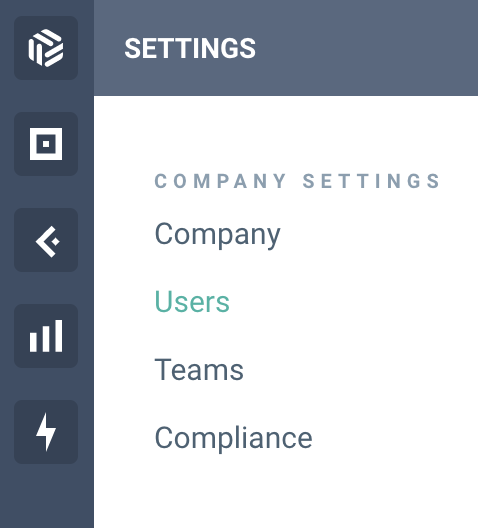This screenshot has height=528, width=478.
Task: Open automations with the bolt icon
Action: 46,432
